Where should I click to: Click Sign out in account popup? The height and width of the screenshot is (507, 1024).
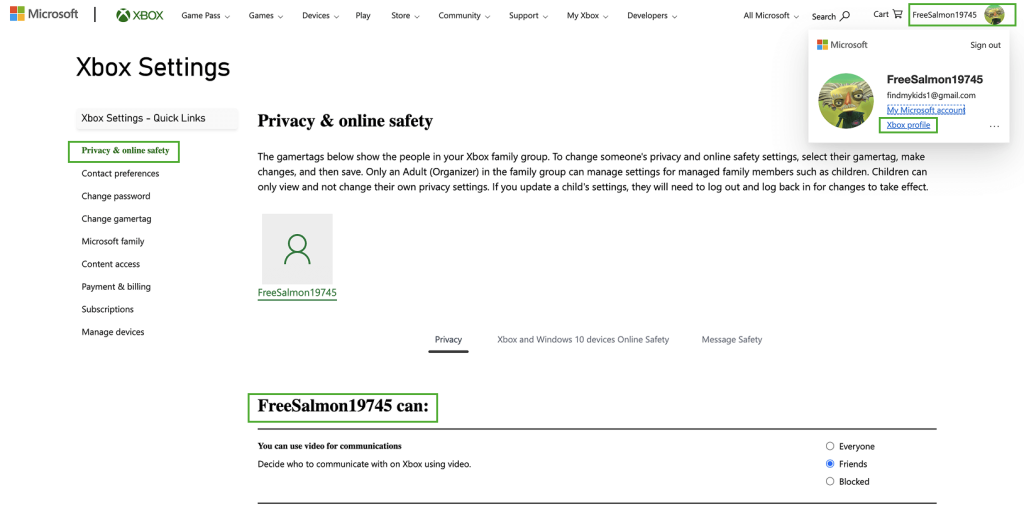(x=985, y=45)
